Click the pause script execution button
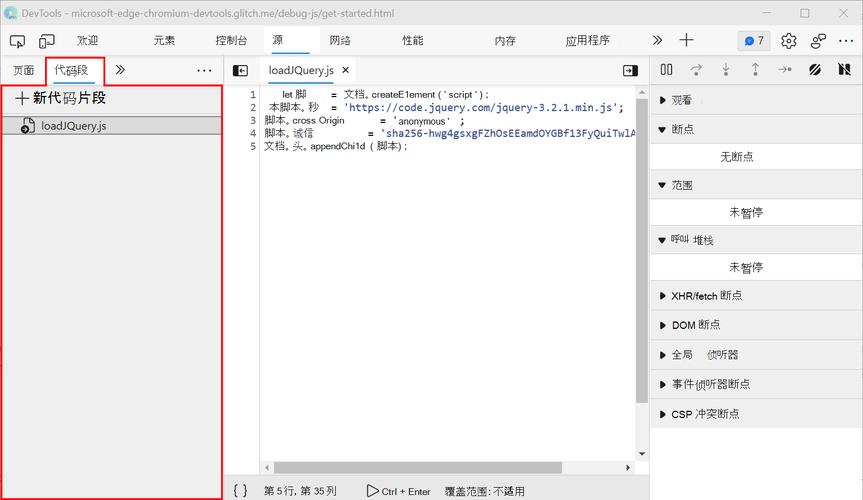This screenshot has height=500, width=863. (x=666, y=70)
